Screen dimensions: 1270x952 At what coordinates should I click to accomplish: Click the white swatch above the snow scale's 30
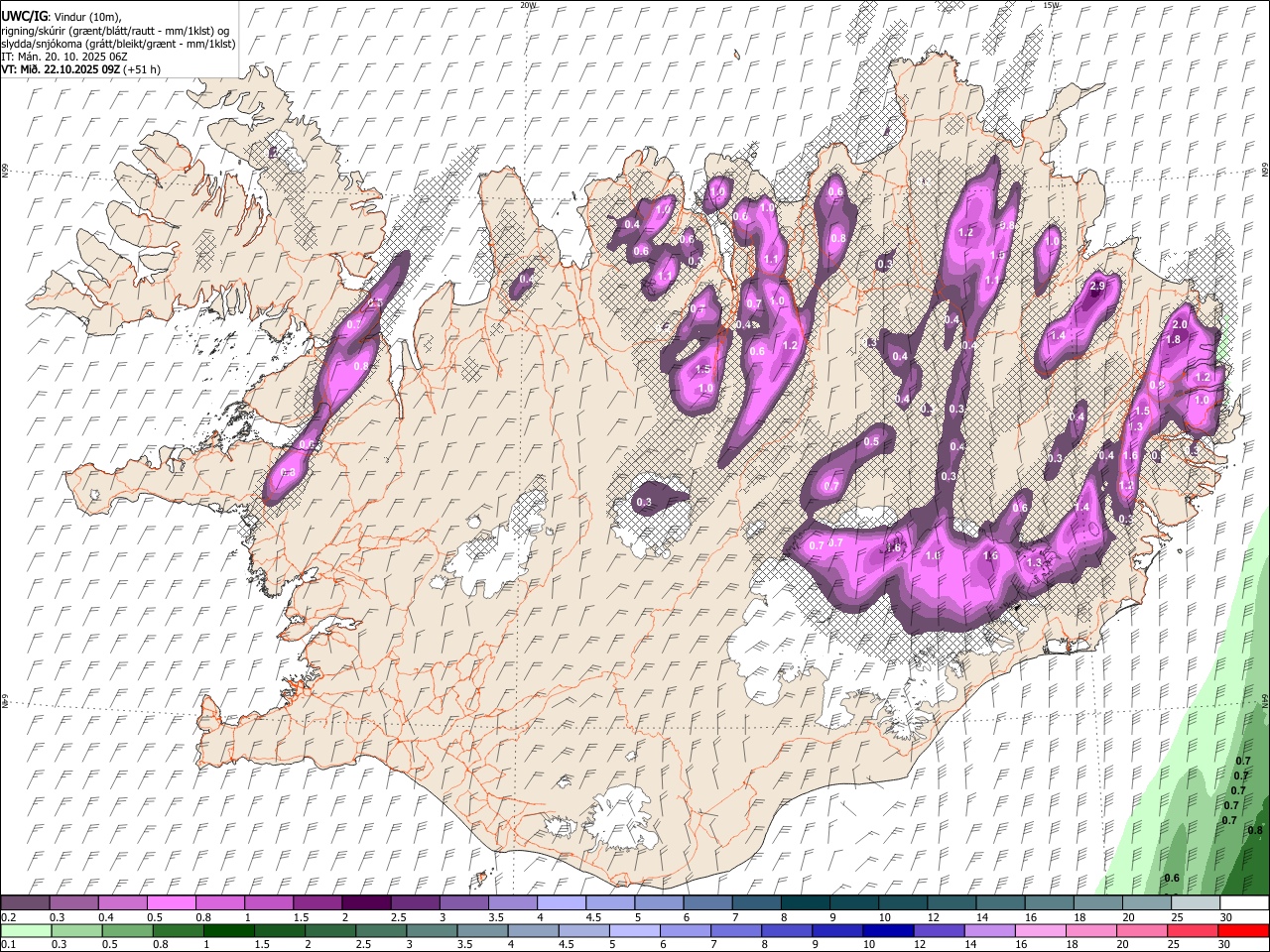[x=1243, y=903]
